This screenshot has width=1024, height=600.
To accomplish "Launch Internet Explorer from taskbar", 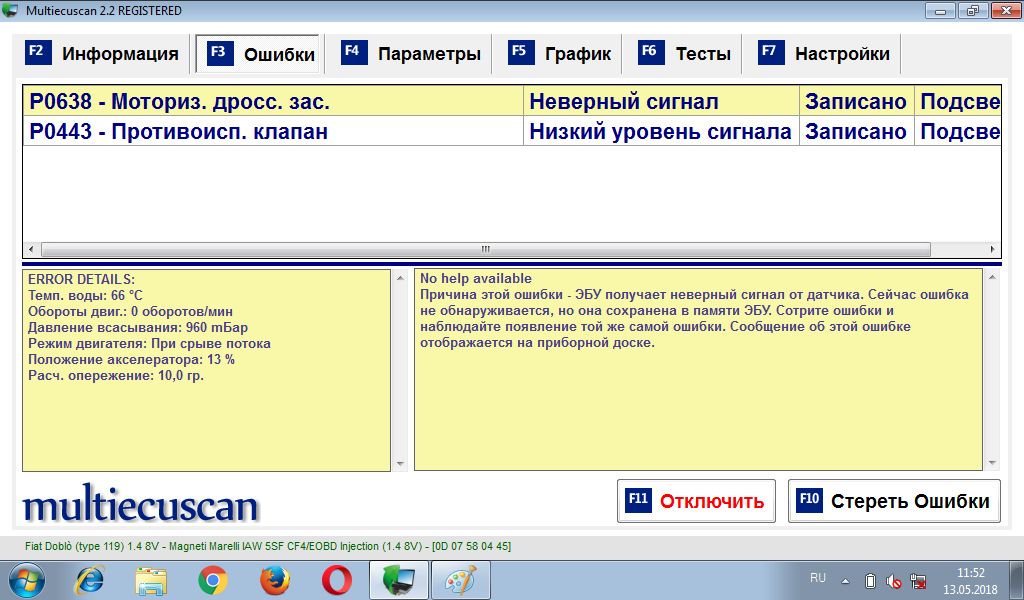I will [x=91, y=579].
